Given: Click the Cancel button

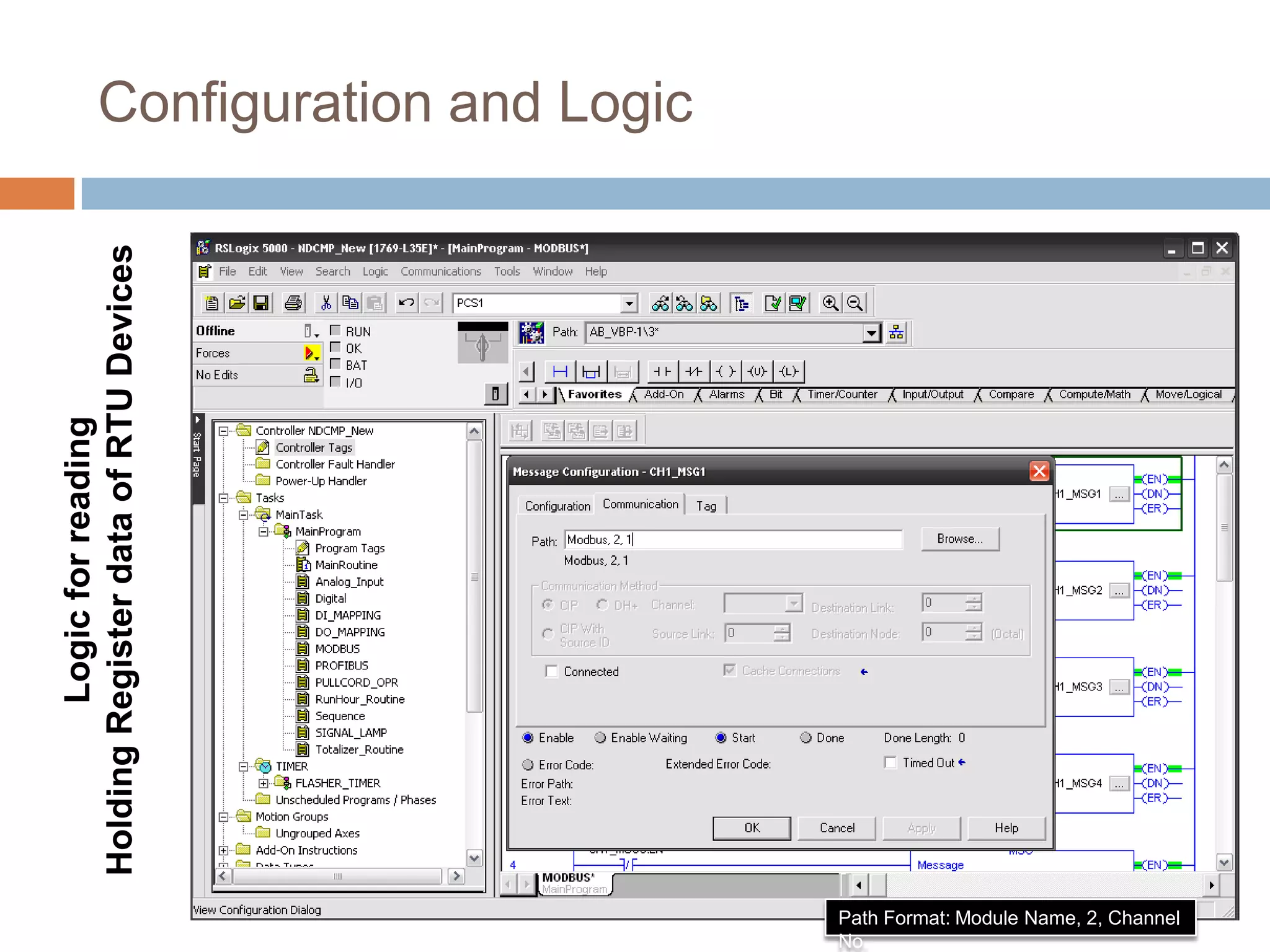Looking at the screenshot, I should (837, 828).
